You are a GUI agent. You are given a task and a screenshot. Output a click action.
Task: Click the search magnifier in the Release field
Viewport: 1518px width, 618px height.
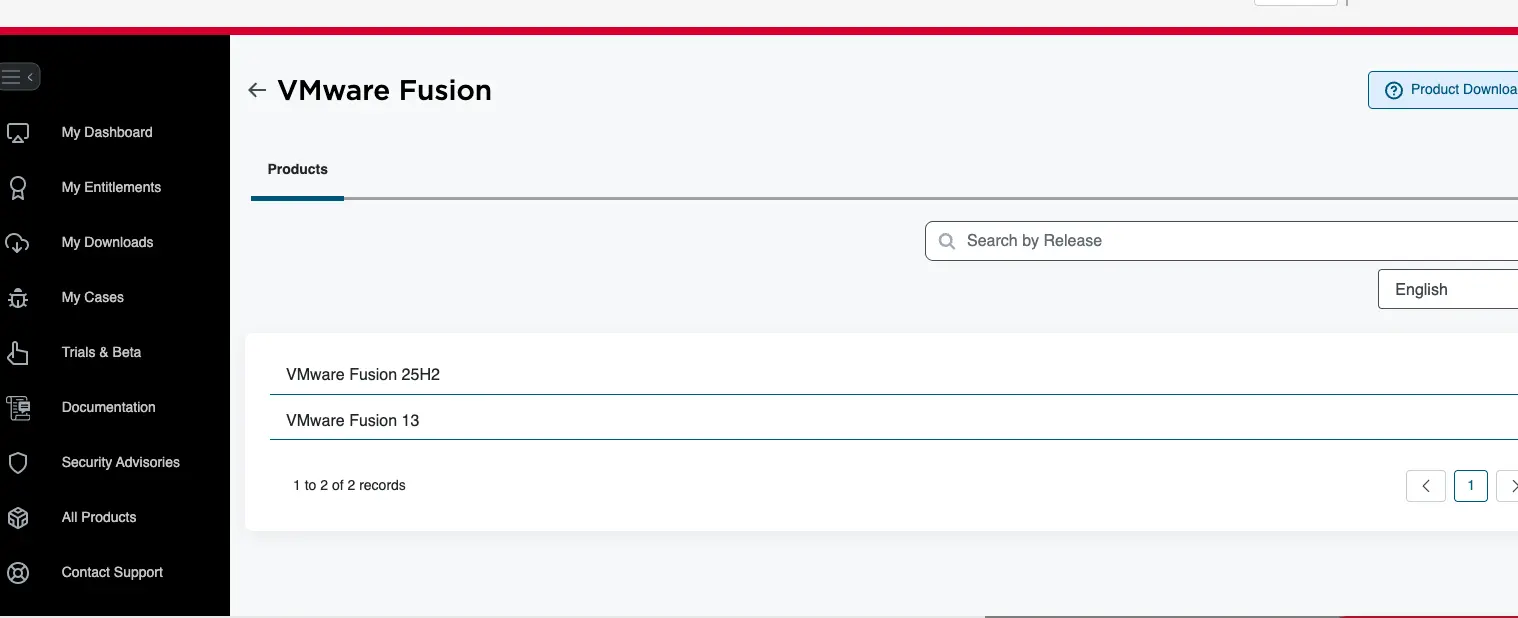click(x=947, y=240)
